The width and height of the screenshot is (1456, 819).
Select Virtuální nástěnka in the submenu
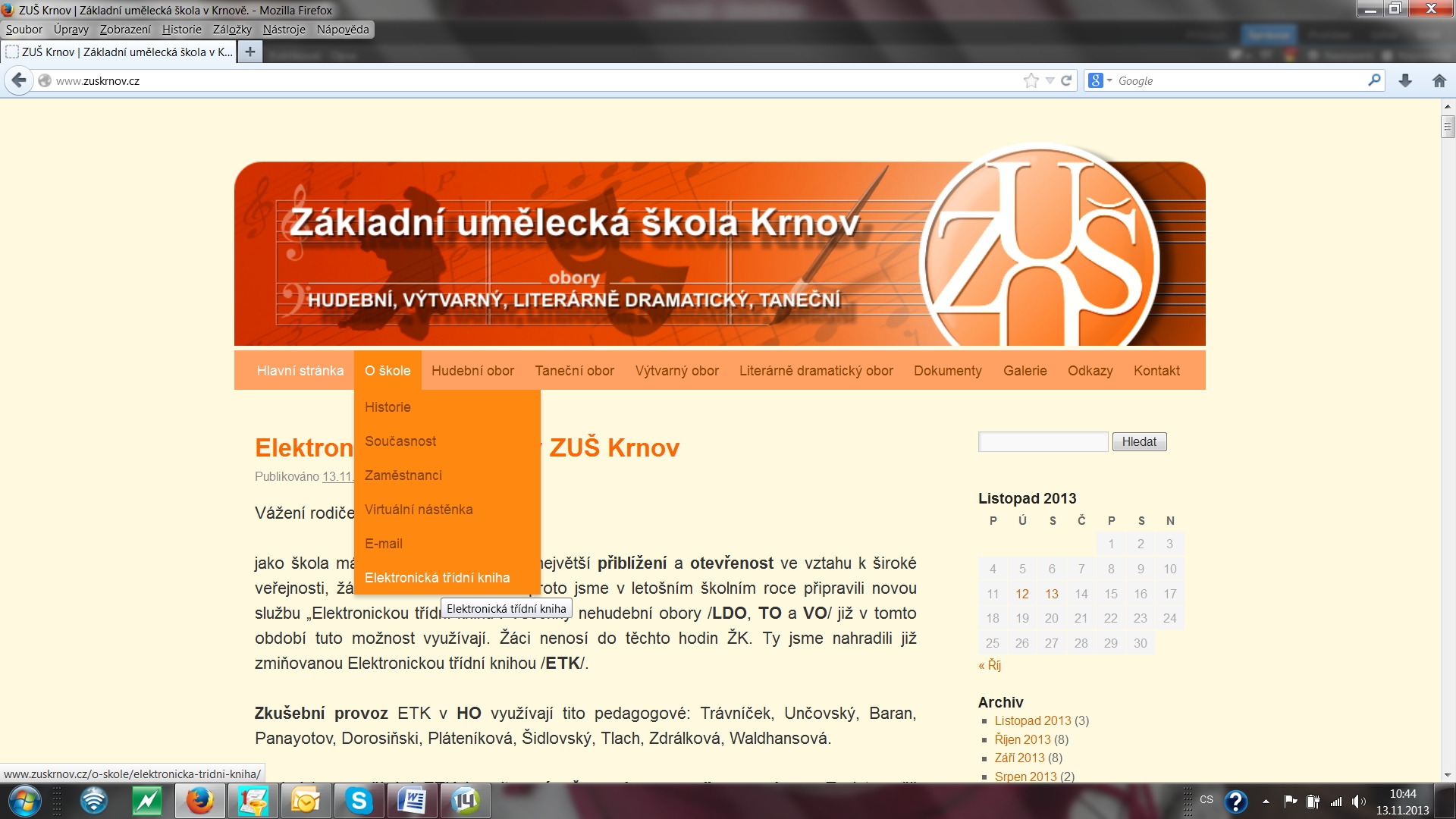447,510
